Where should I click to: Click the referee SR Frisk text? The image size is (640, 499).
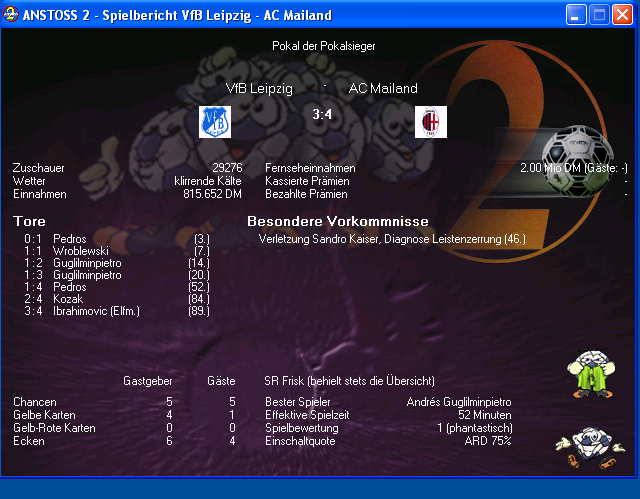coord(349,381)
